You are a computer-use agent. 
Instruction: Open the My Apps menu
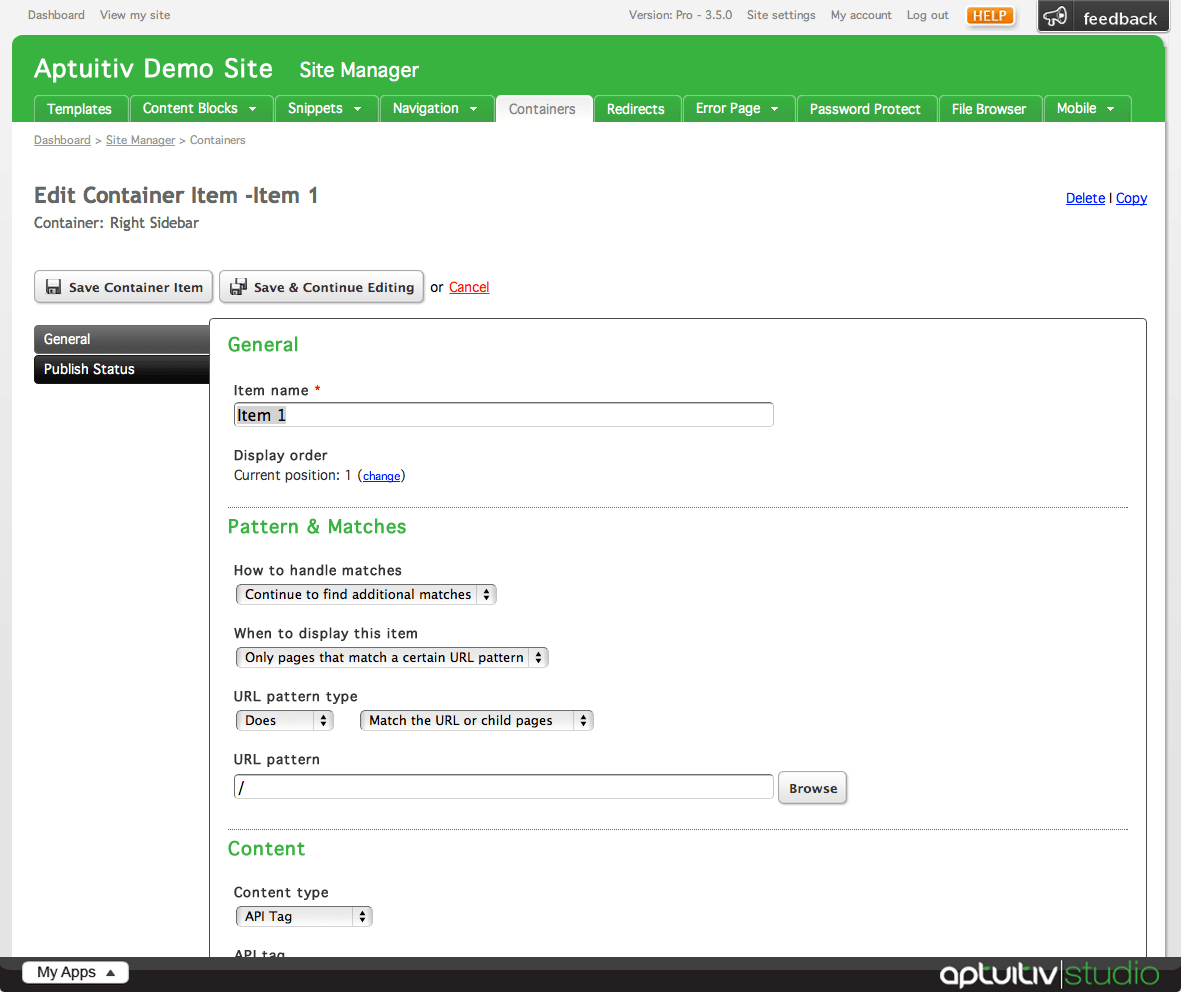point(75,972)
